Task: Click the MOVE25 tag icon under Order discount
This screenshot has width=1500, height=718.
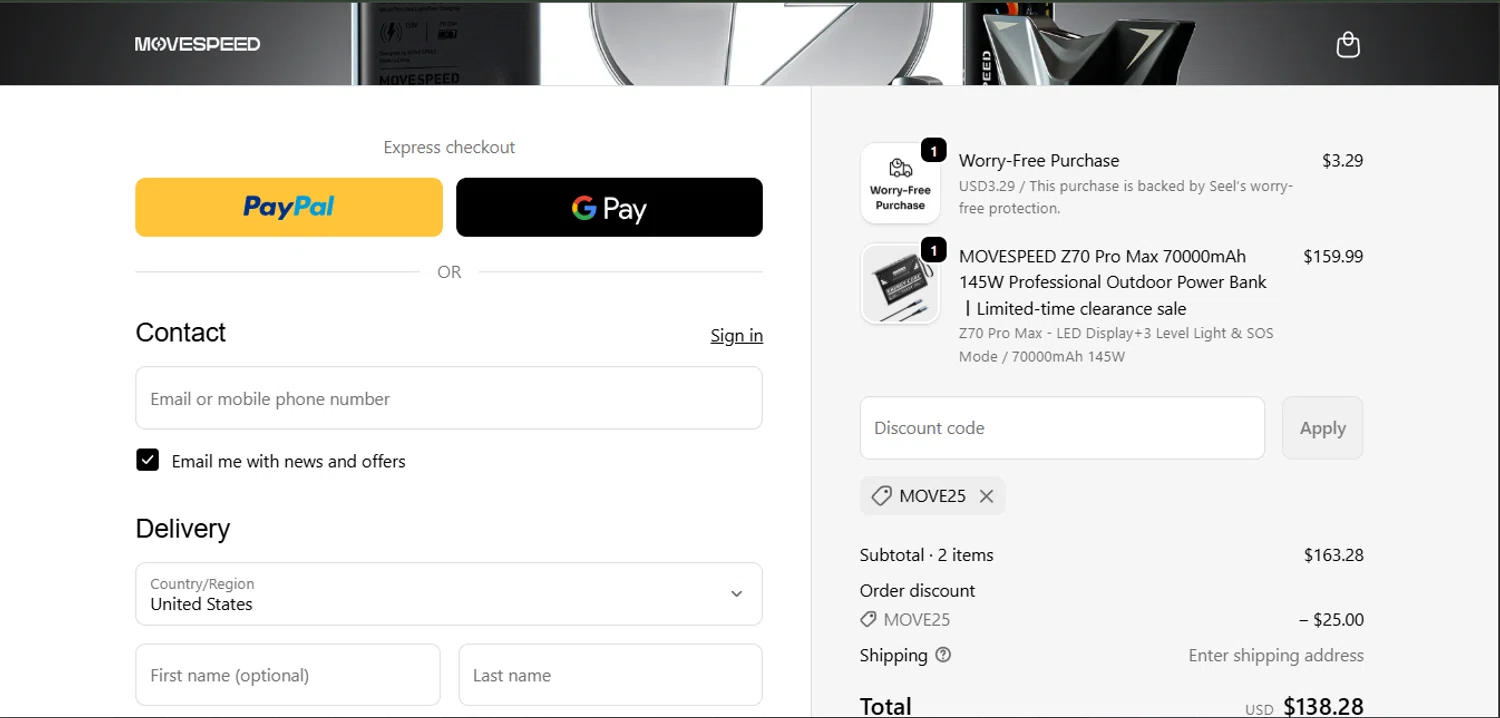Action: pos(868,619)
